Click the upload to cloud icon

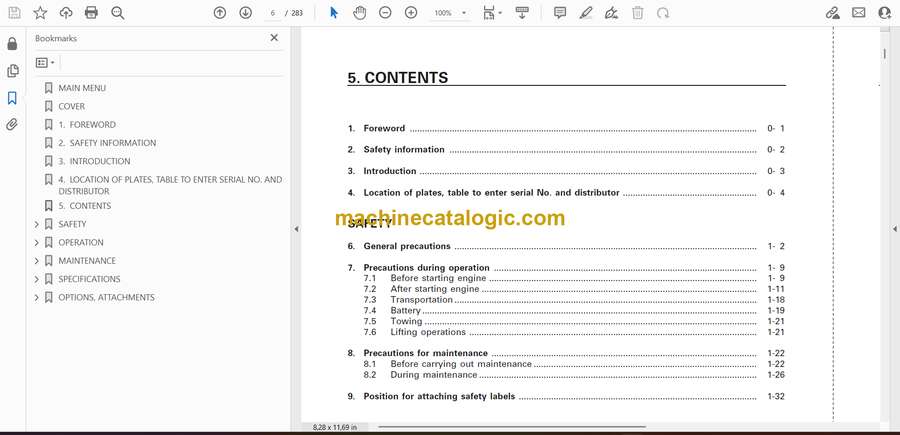tap(66, 13)
